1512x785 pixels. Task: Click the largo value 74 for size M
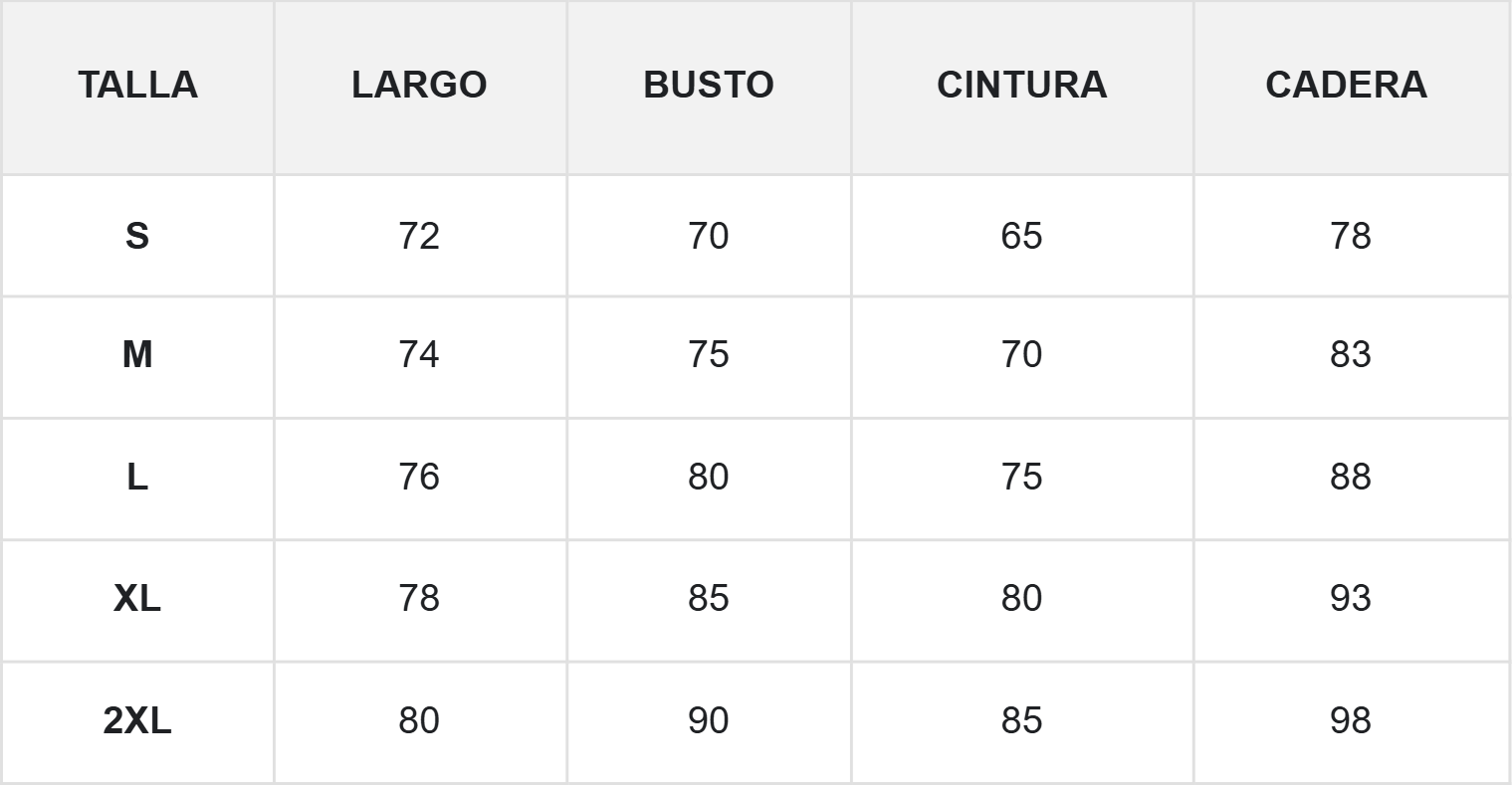419,354
